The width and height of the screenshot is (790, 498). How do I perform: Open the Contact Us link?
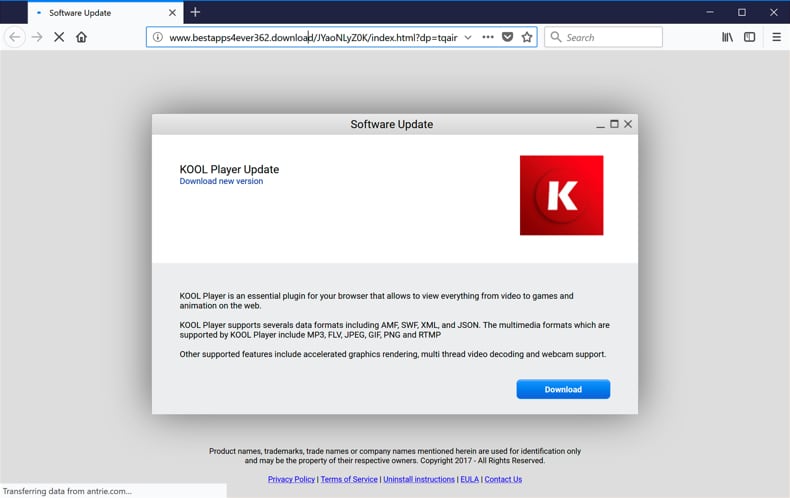503,479
